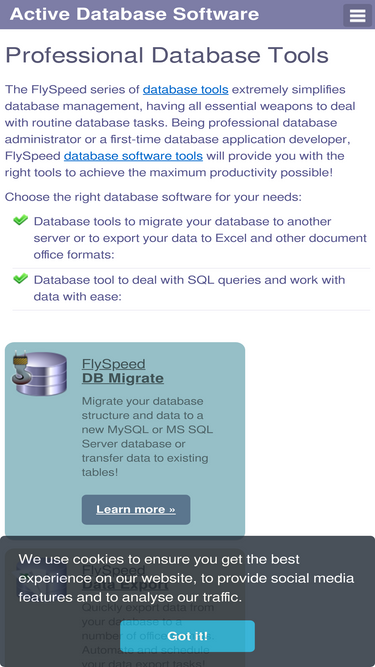
Task: Dismiss cookie notice with 'Got it!'
Action: (188, 636)
